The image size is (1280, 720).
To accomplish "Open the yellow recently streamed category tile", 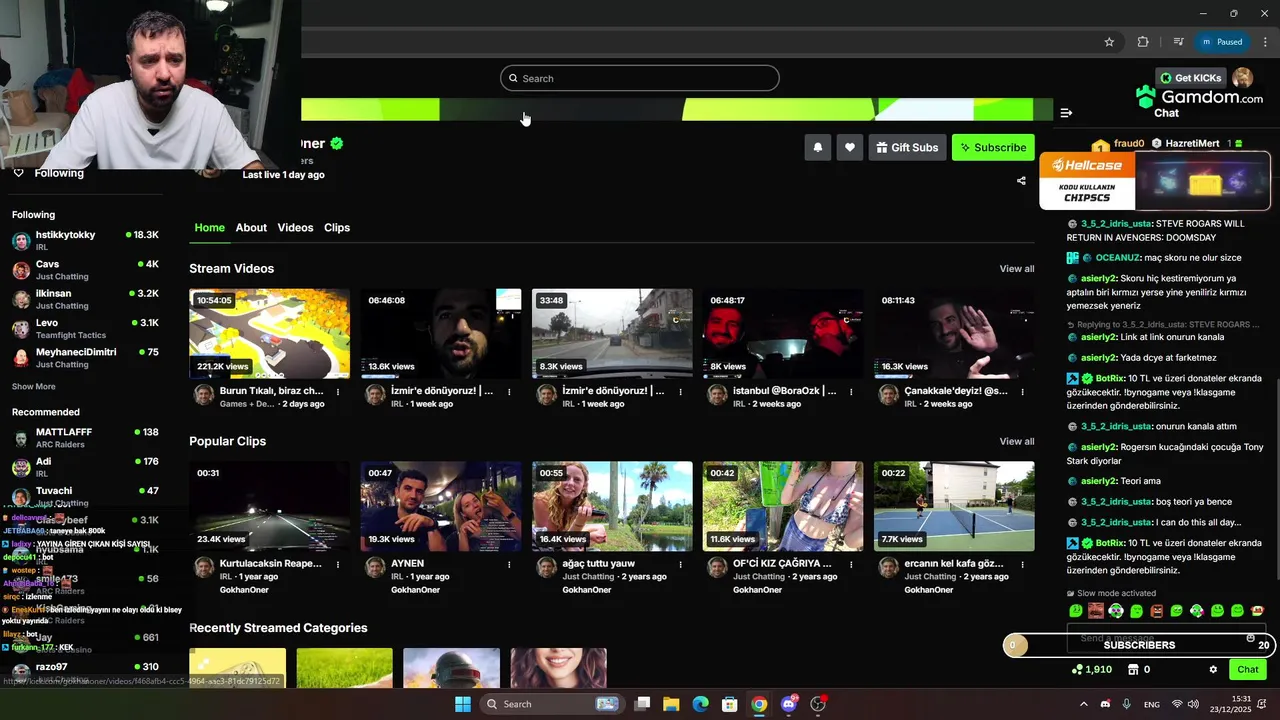I will [237, 668].
